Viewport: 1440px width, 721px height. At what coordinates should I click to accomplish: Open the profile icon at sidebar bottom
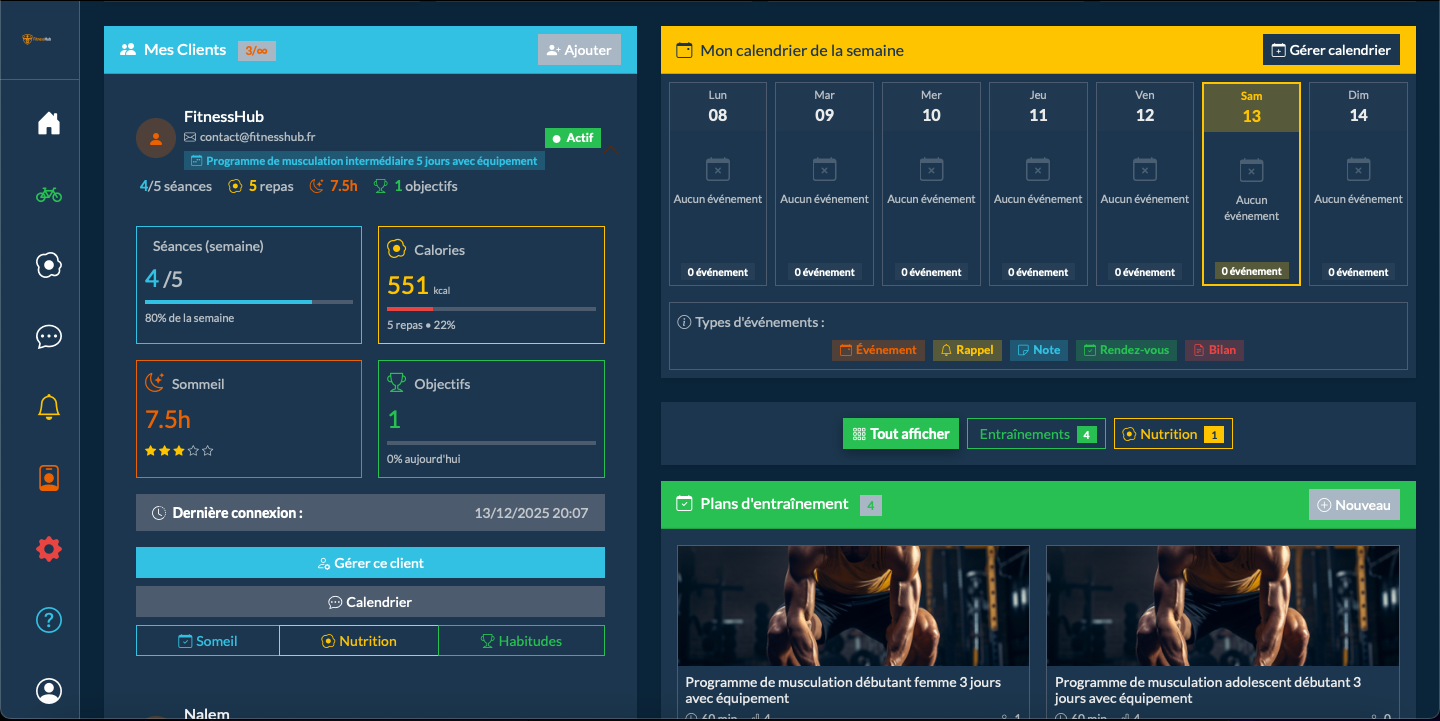(x=48, y=691)
